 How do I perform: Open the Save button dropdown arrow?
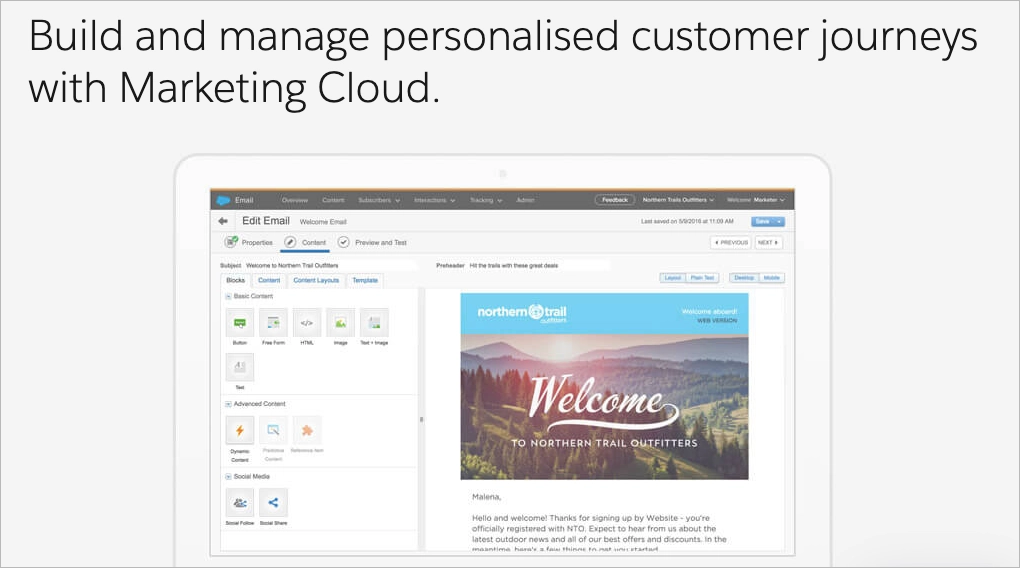[x=779, y=222]
